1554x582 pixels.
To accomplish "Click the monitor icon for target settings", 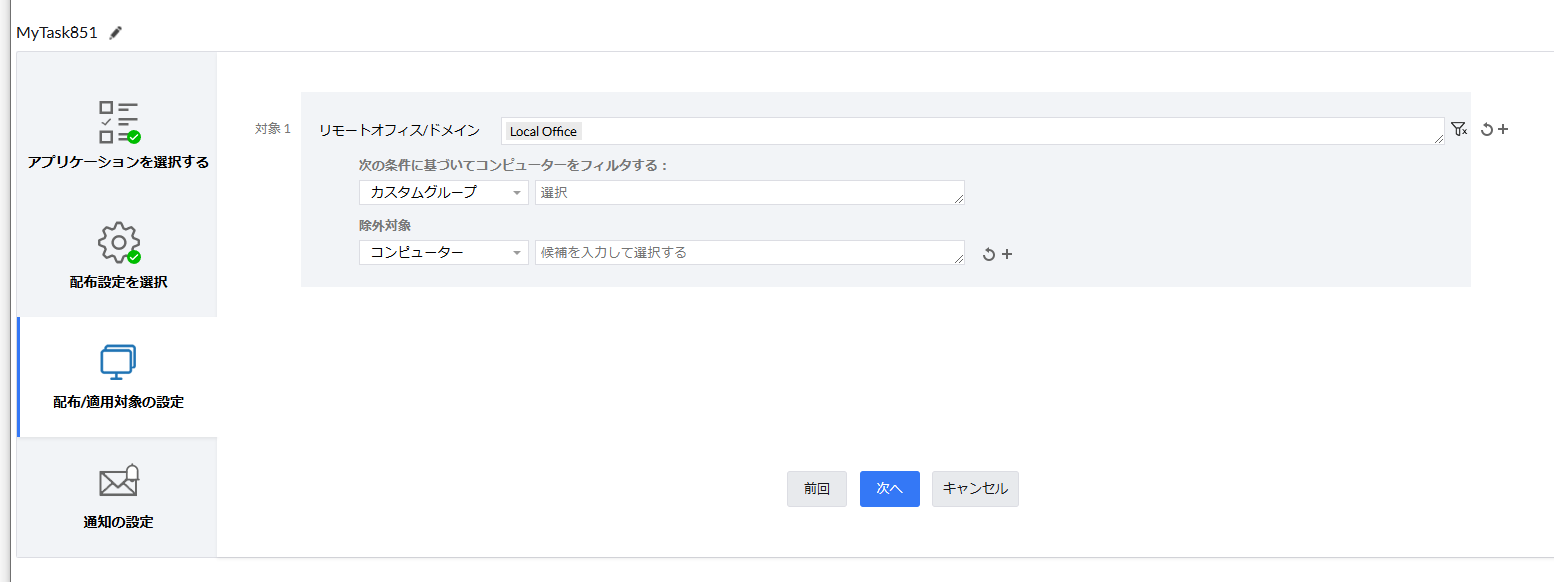I will pyautogui.click(x=118, y=362).
